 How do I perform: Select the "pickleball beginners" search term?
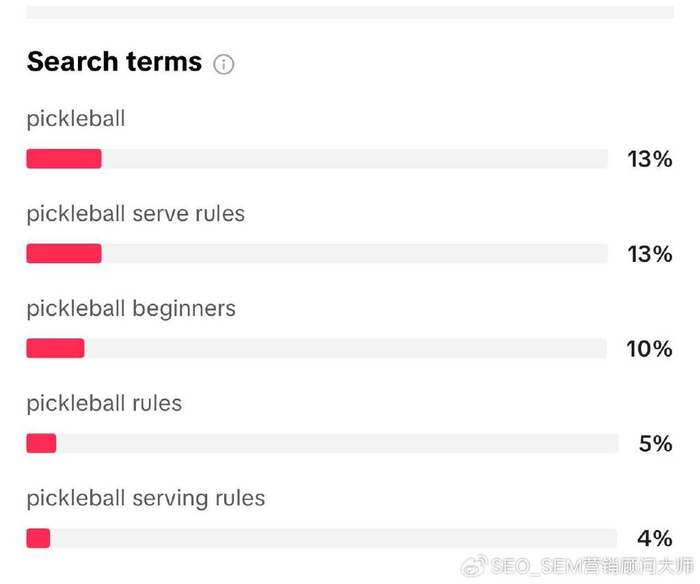131,308
